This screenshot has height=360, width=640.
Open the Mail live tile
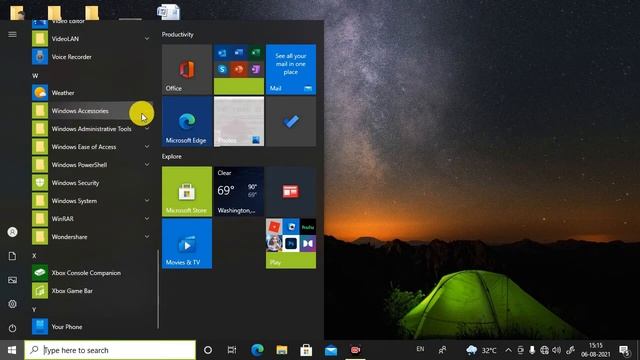tap(291, 69)
